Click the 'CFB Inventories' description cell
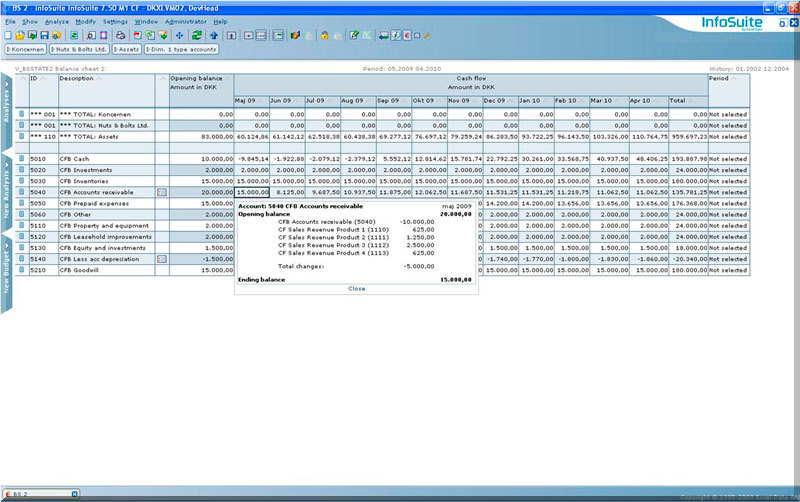Image resolution: width=800 pixels, height=502 pixels. (x=107, y=181)
